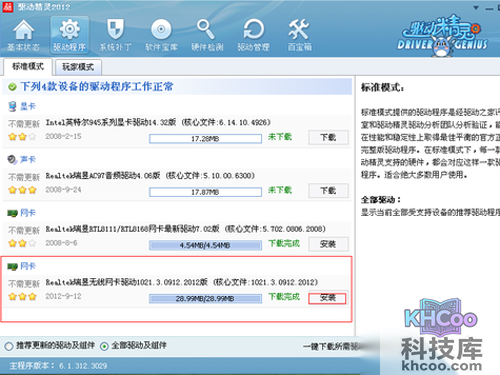Select the RTL8111/RTL8168网卡 driver entry text
Viewport: 500px width, 375px height.
click(x=185, y=229)
